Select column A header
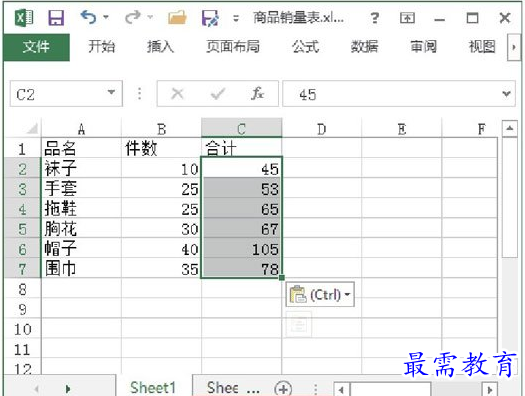This screenshot has width=525, height=396. coord(81,128)
